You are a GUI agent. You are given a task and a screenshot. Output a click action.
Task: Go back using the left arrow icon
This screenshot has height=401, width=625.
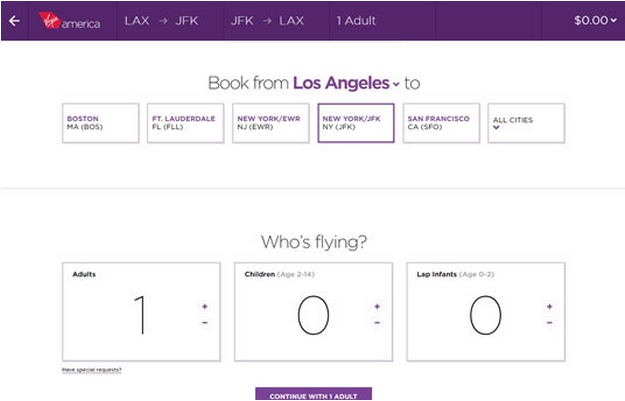[14, 21]
